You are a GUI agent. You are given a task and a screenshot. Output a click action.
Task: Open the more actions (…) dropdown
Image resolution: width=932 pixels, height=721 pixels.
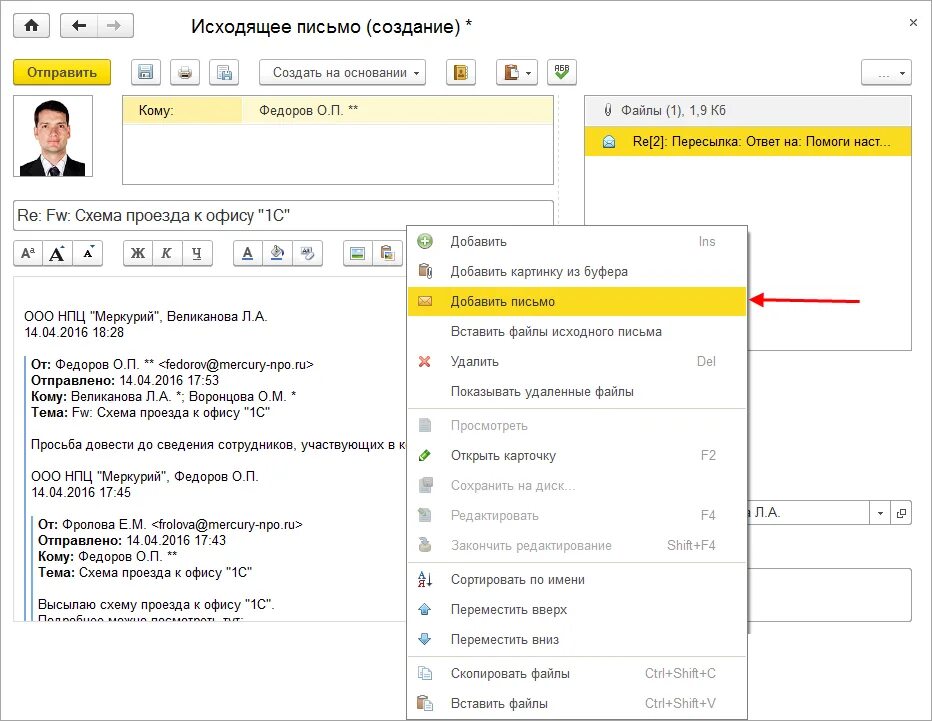[886, 73]
